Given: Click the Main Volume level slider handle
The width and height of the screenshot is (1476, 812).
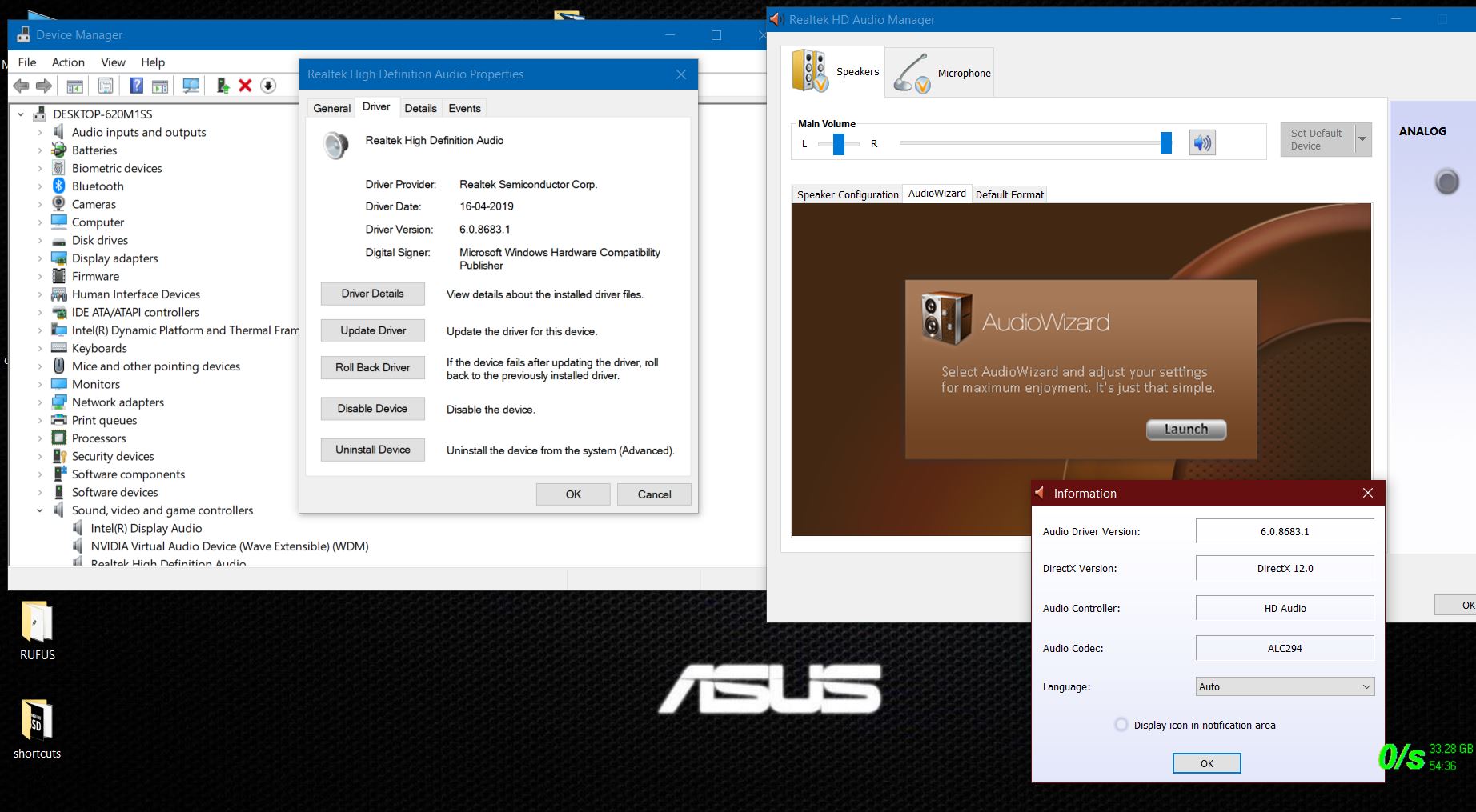Looking at the screenshot, I should 1166,143.
